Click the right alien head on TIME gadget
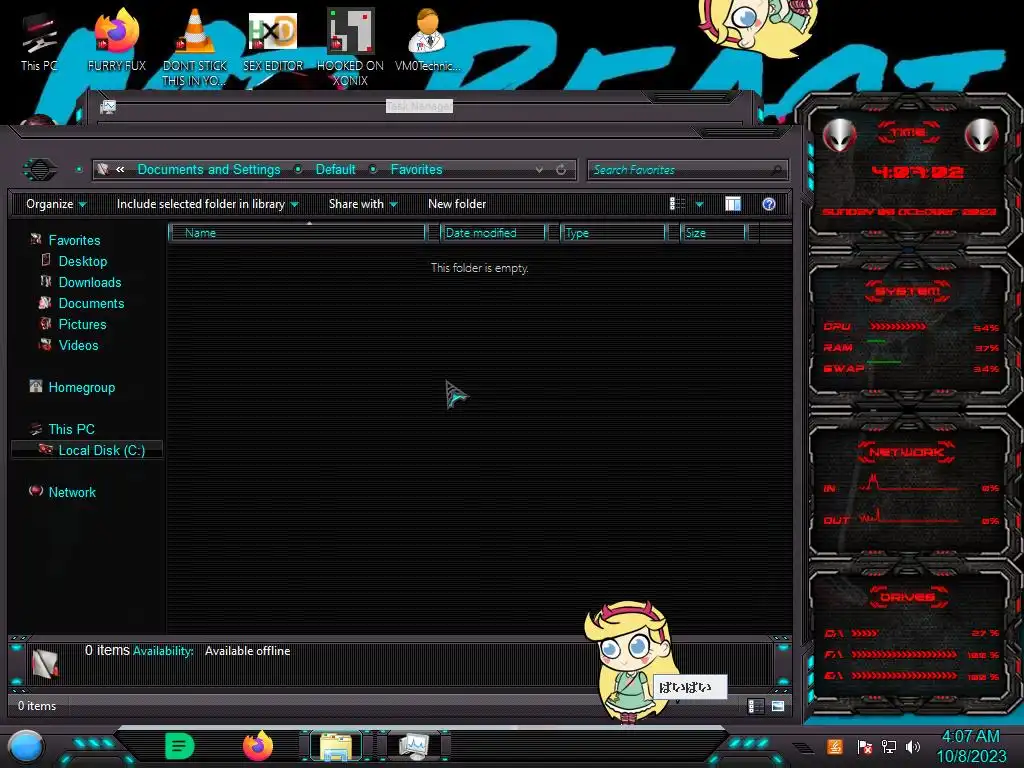The image size is (1024, 768). click(982, 135)
